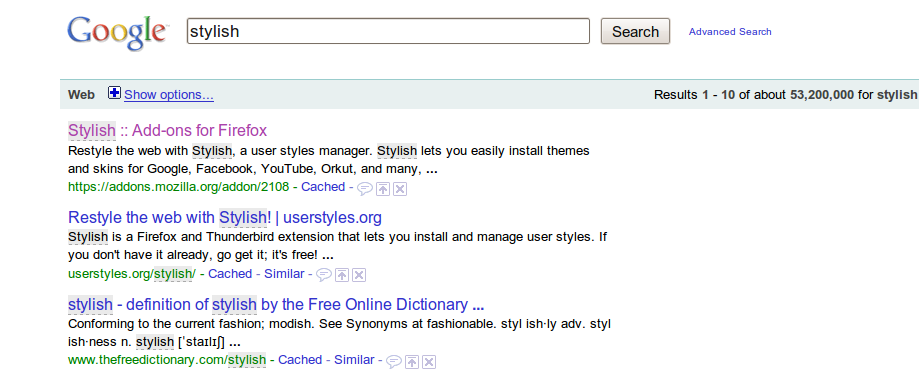This screenshot has width=919, height=373.
Task: Open Advanced Search
Action: click(x=730, y=32)
